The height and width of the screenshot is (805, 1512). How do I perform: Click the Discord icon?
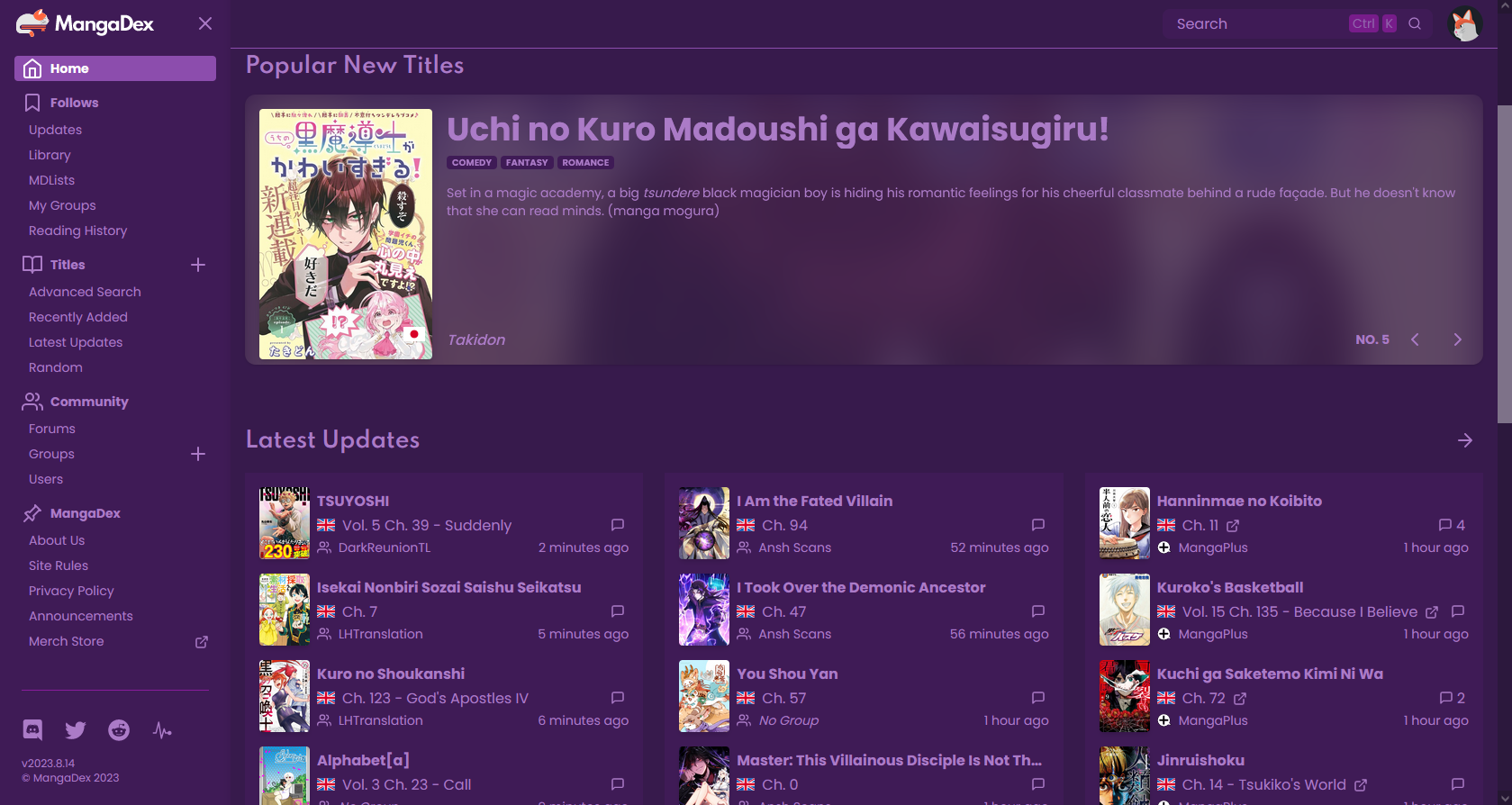(32, 730)
